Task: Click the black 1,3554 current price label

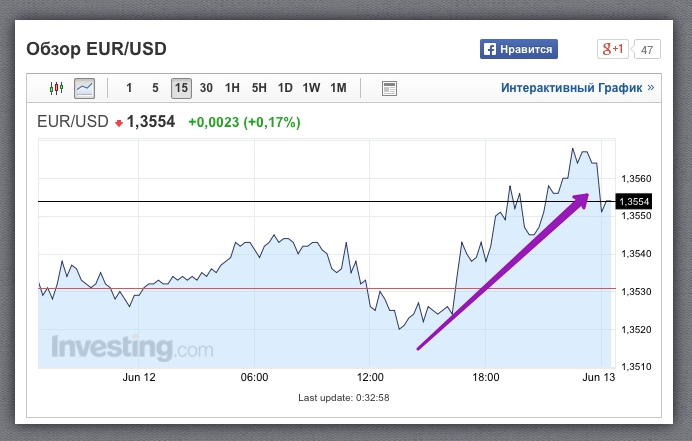Action: 635,202
